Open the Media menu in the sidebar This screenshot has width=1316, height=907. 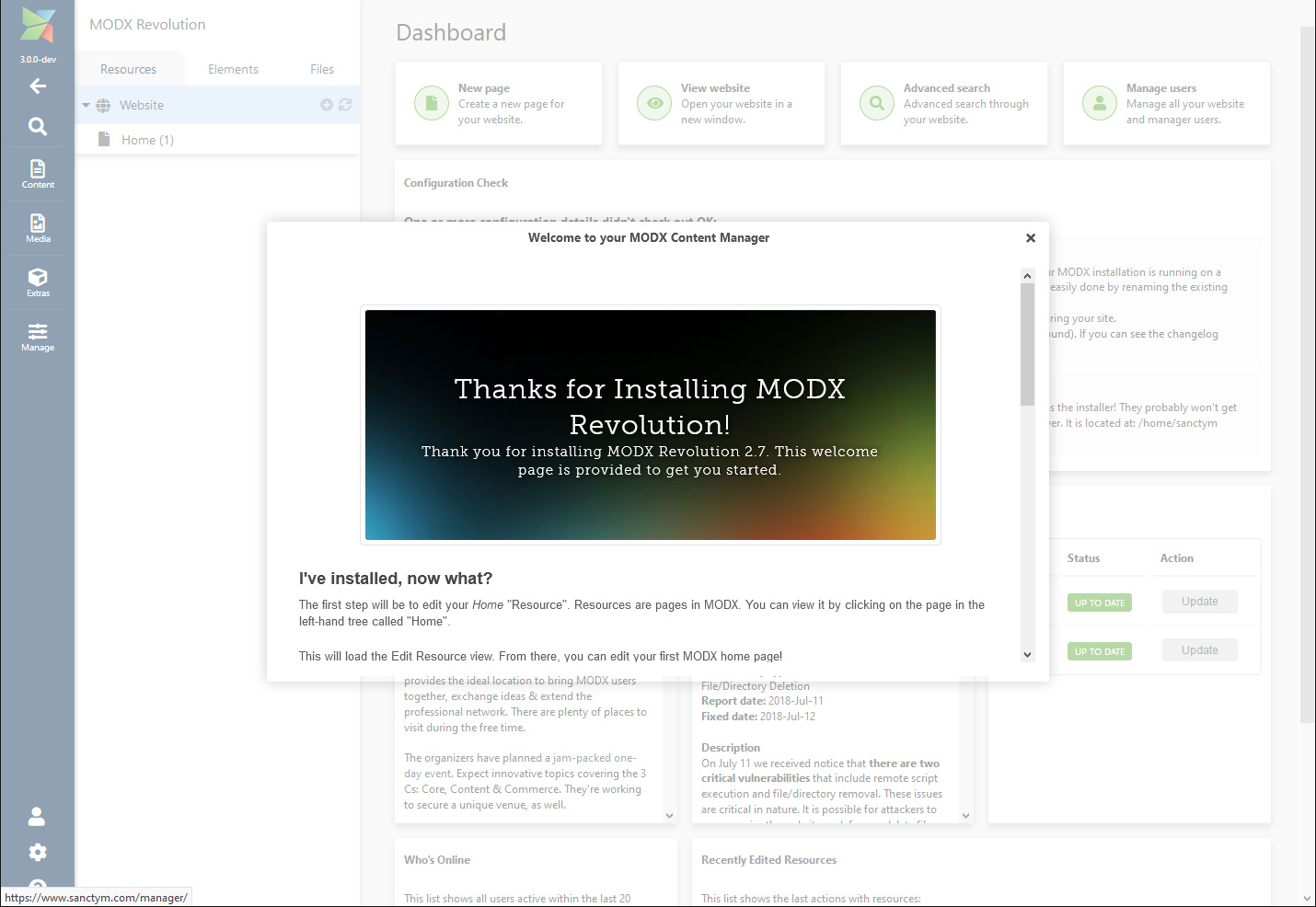(x=38, y=228)
